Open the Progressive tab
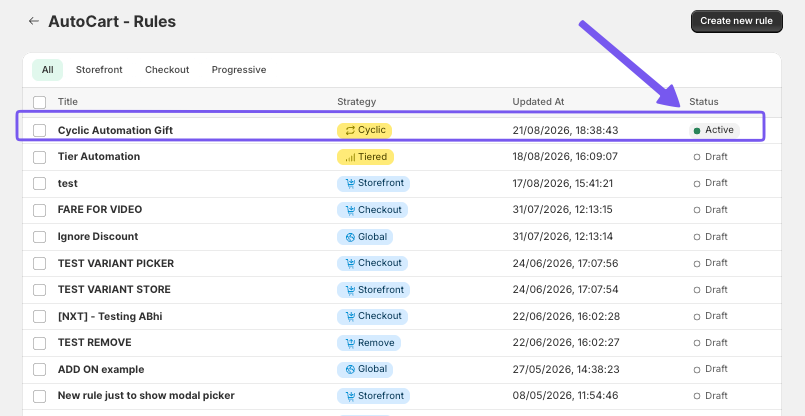Screen dimensions: 805x416 [239, 70]
